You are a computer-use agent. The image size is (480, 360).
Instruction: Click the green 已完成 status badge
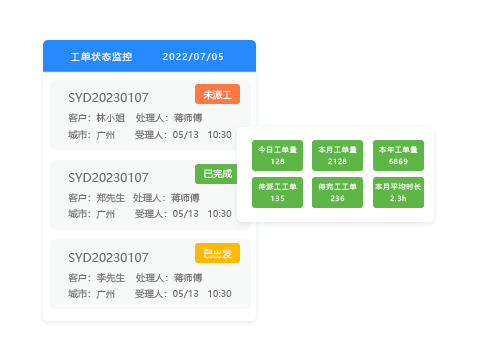pyautogui.click(x=216, y=174)
